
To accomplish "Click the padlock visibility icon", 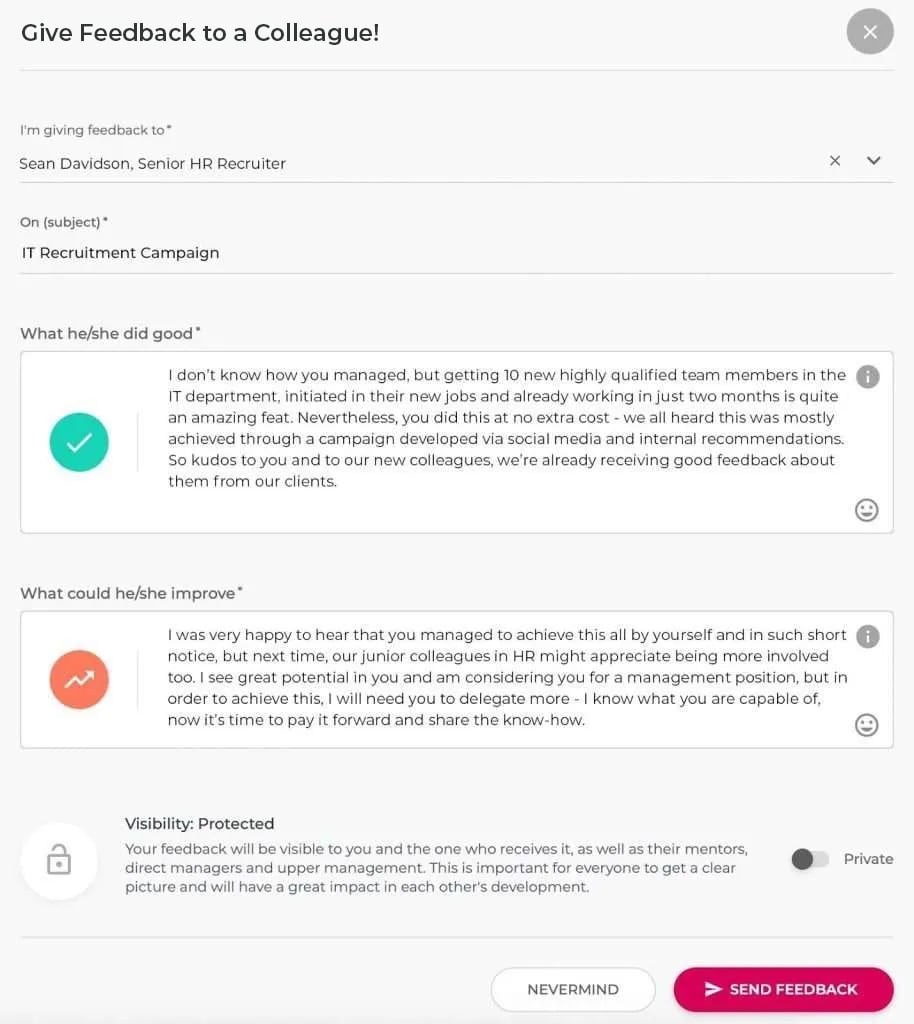I will point(59,861).
